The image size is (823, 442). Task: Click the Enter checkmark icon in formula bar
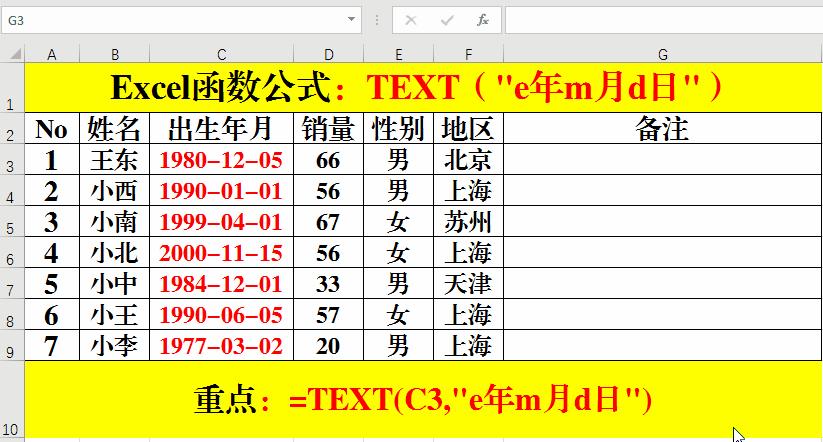click(x=447, y=20)
